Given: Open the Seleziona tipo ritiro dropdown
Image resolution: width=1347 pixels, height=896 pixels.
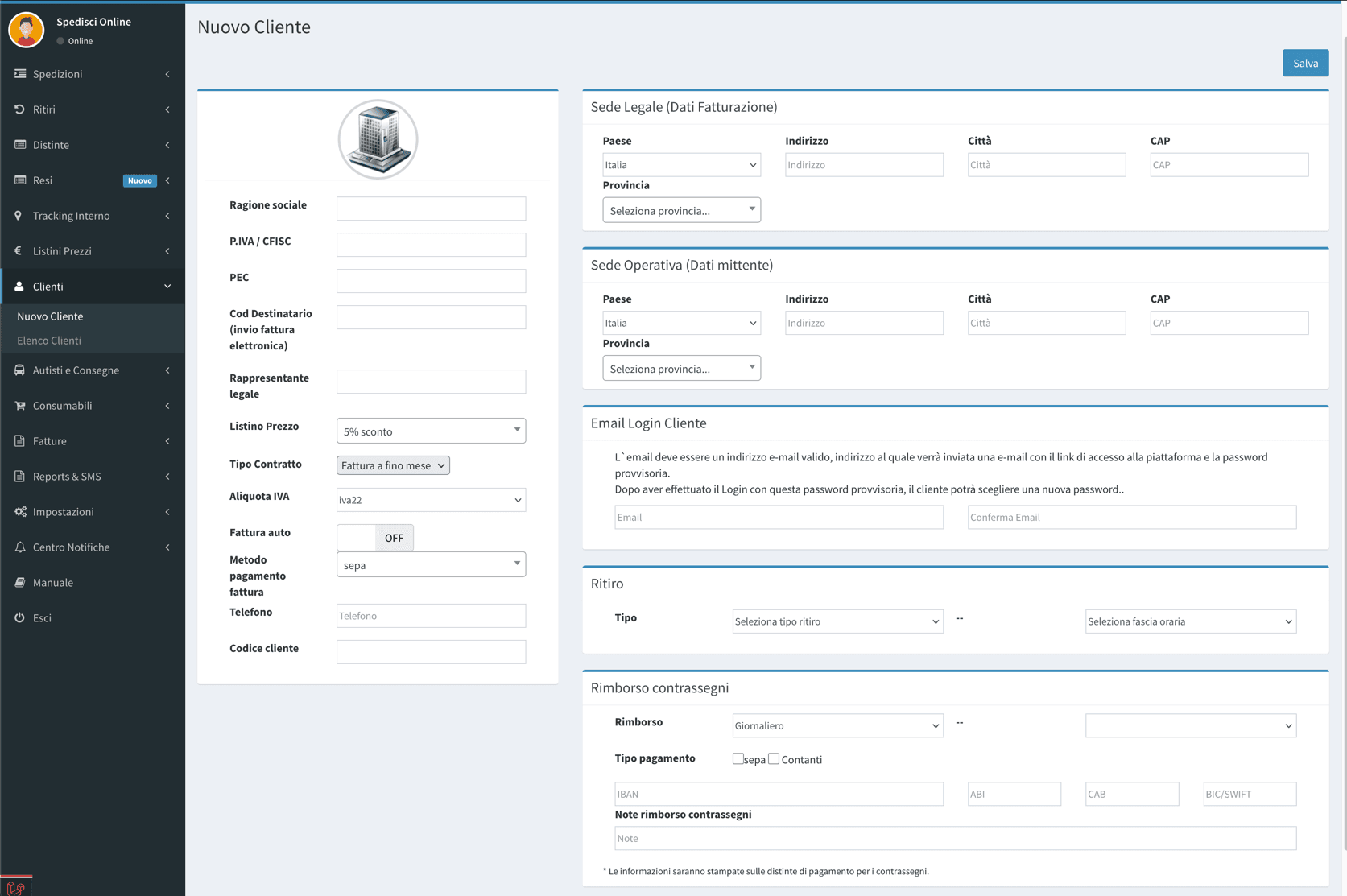Looking at the screenshot, I should (837, 621).
